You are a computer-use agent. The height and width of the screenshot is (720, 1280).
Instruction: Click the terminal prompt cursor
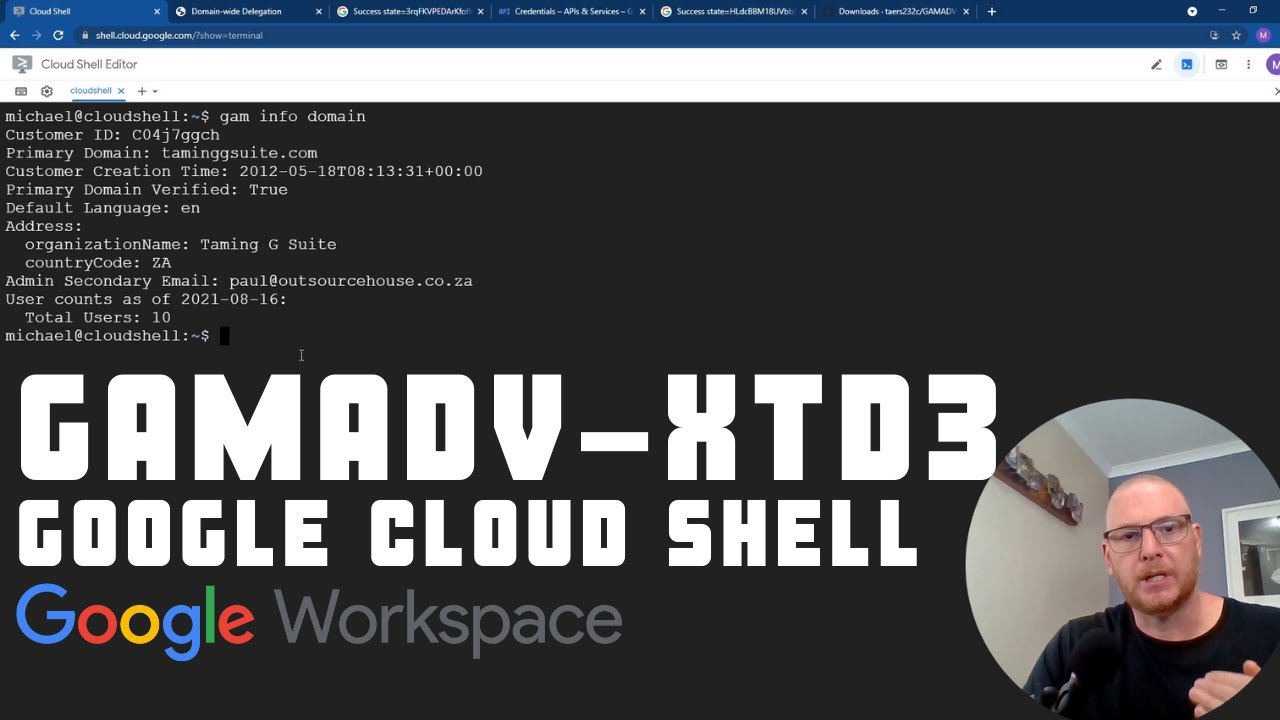pos(225,336)
